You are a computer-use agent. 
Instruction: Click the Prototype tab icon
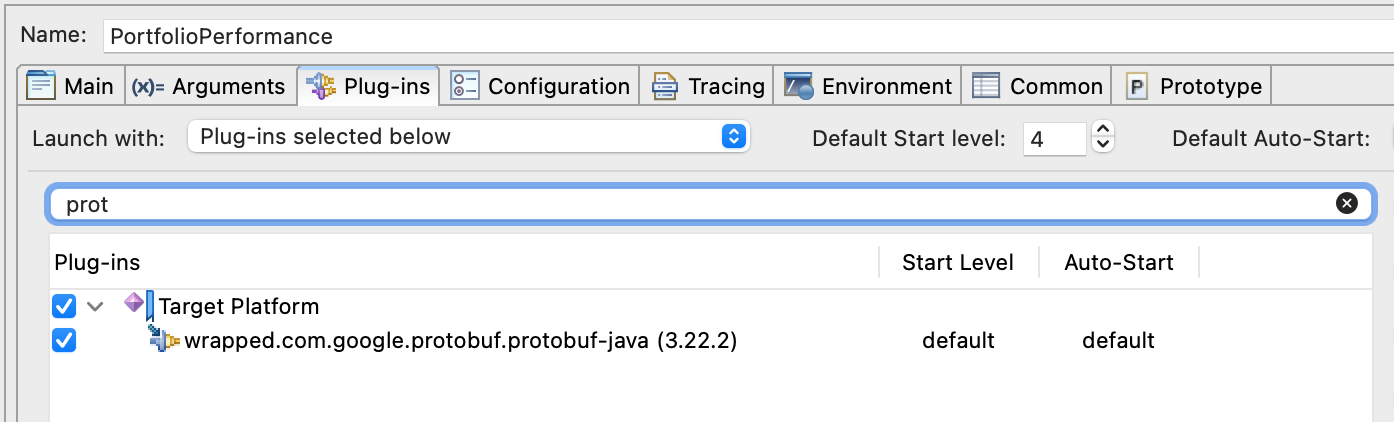(x=1137, y=86)
